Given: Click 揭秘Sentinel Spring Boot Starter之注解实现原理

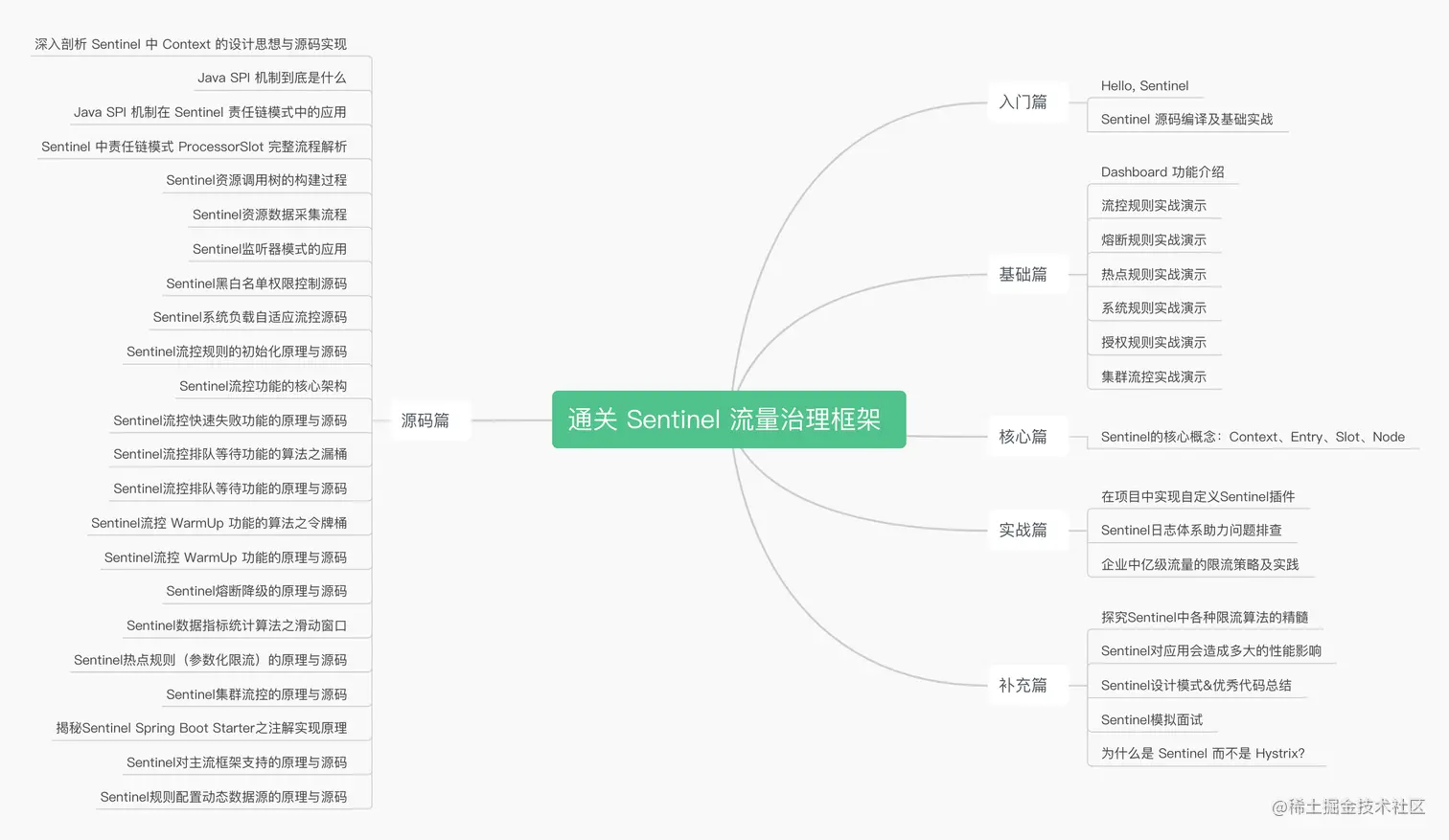Looking at the screenshot, I should point(201,728).
